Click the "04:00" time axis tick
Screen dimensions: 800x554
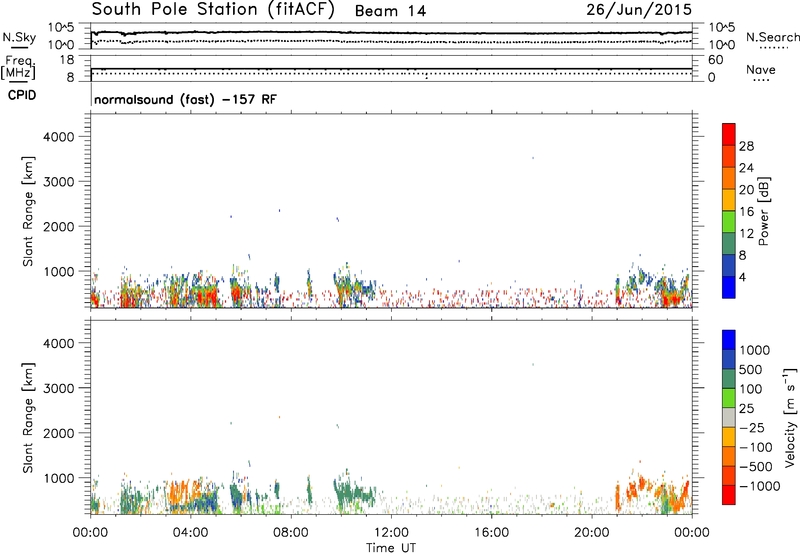191,533
